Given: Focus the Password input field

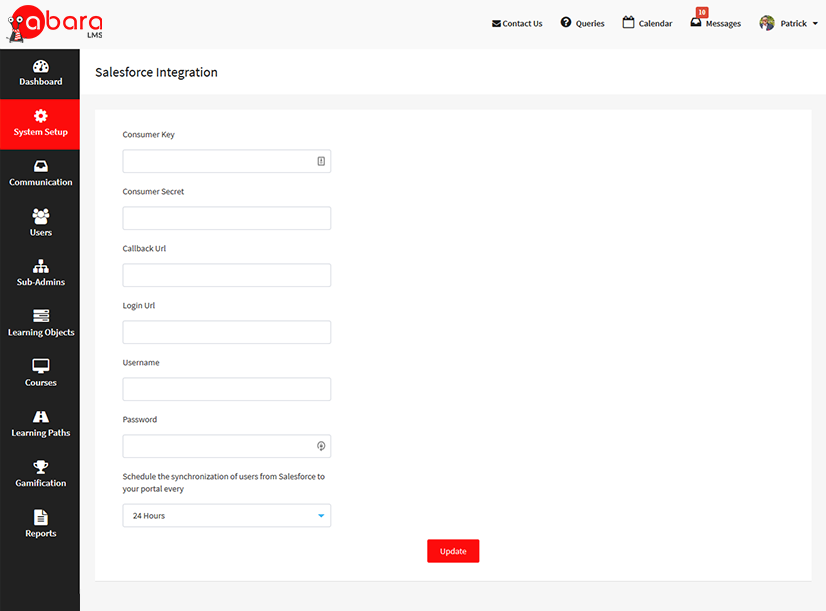Looking at the screenshot, I should click(227, 446).
